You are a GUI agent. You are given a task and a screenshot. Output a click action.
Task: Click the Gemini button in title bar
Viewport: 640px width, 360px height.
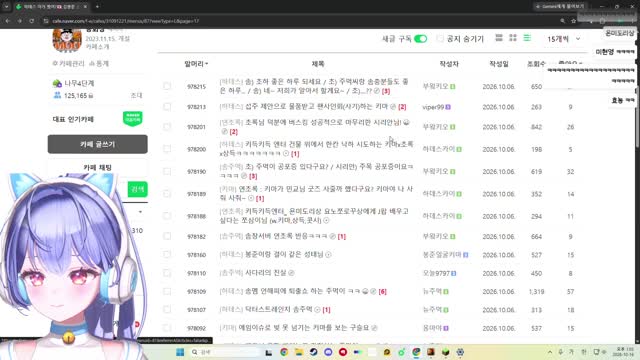pyautogui.click(x=560, y=7)
